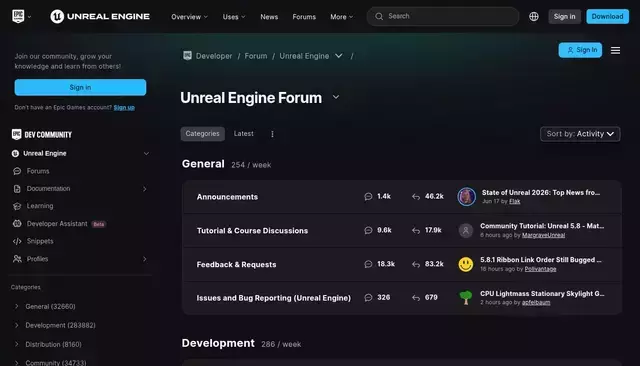Open Tutorial & Course Discussions category

252,231
